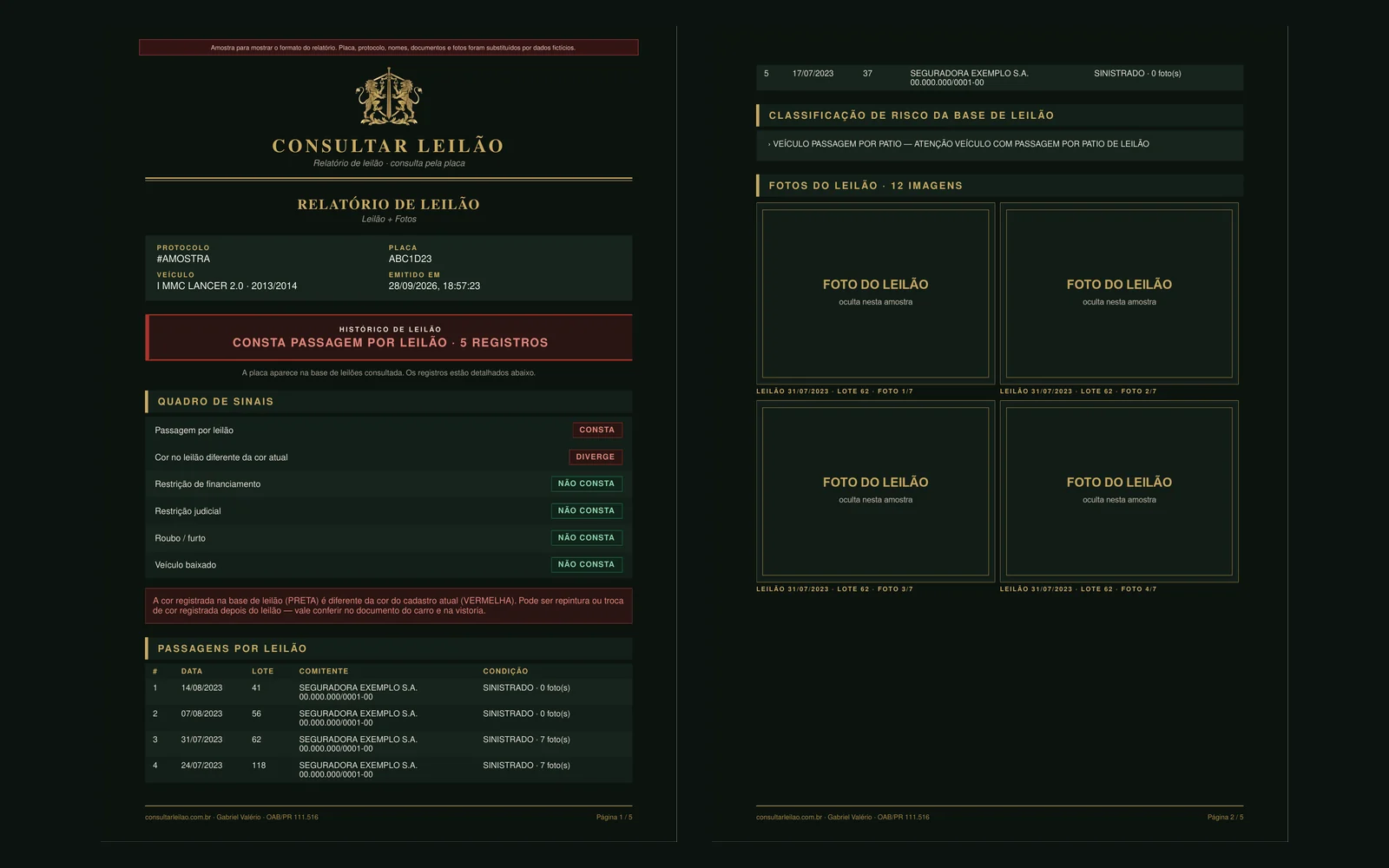Click the Consultar Leilão lion crest logo
The width and height of the screenshot is (1389, 868).
pyautogui.click(x=389, y=98)
